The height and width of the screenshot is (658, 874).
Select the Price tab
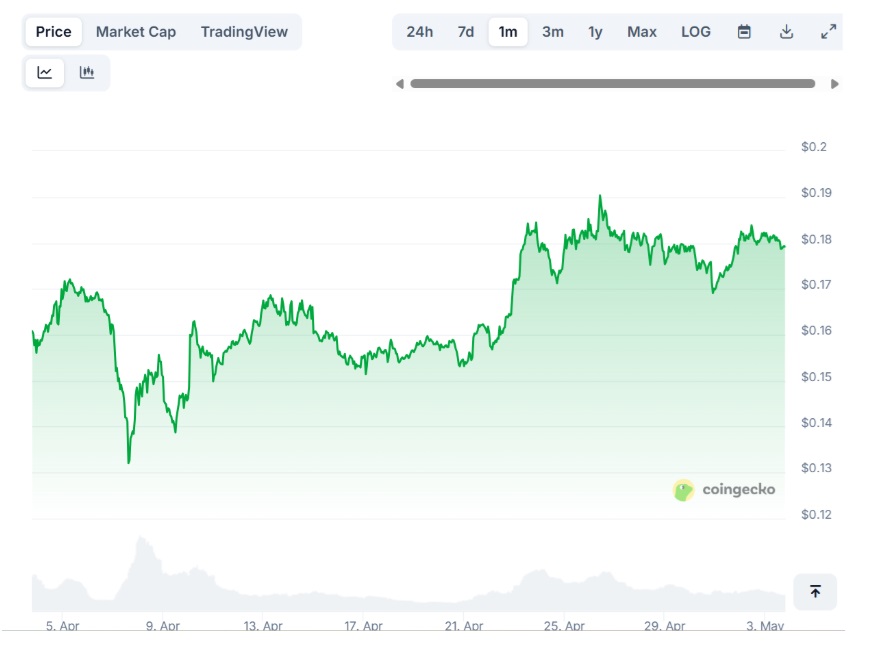54,32
